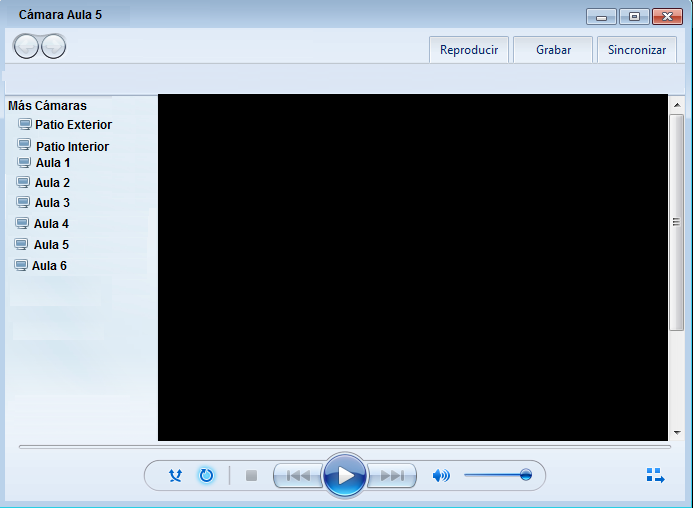693x508 pixels.
Task: Click the Aula 5 monitor icon
Action: [x=21, y=244]
